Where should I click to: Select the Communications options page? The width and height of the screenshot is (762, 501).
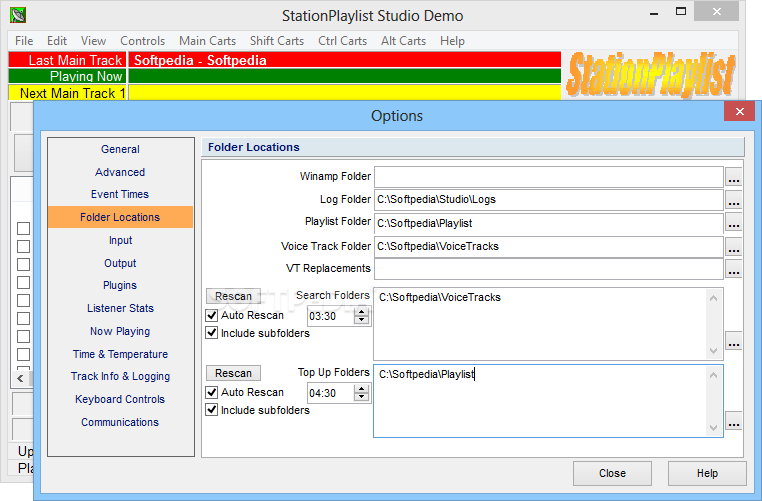(120, 422)
